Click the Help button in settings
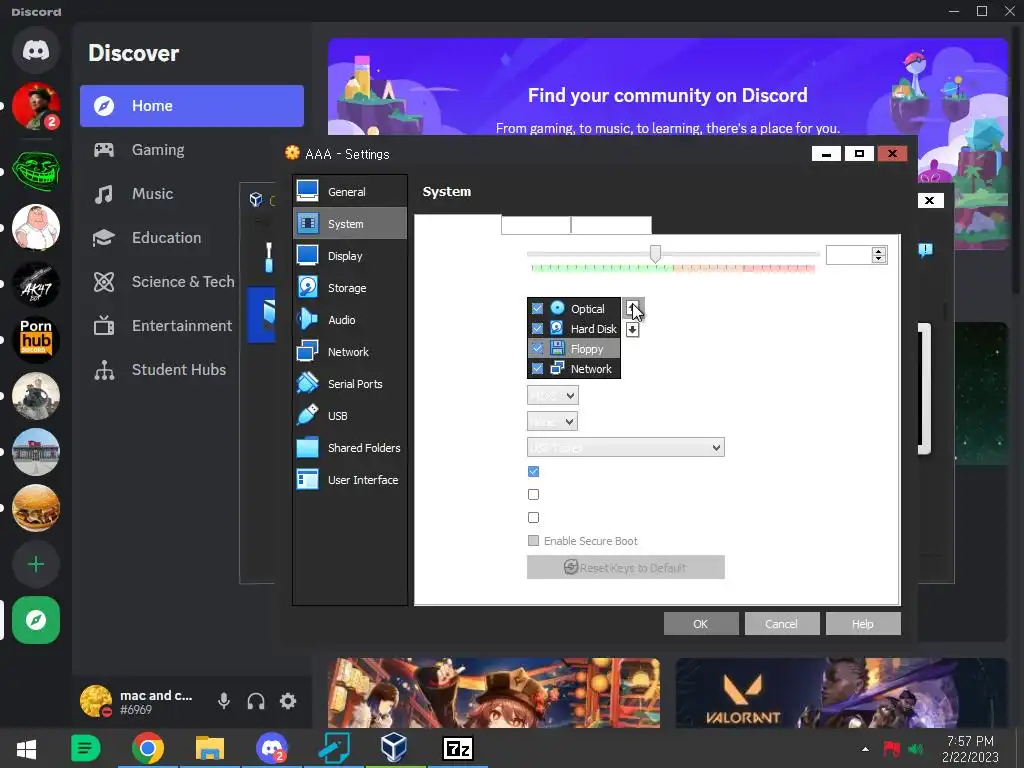This screenshot has width=1024, height=768. tap(863, 624)
